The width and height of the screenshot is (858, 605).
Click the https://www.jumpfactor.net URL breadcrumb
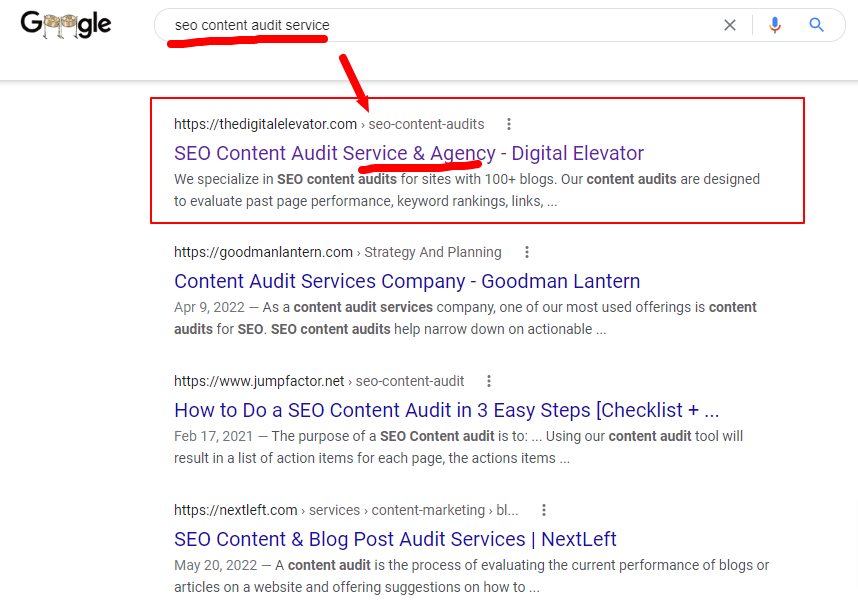click(319, 381)
